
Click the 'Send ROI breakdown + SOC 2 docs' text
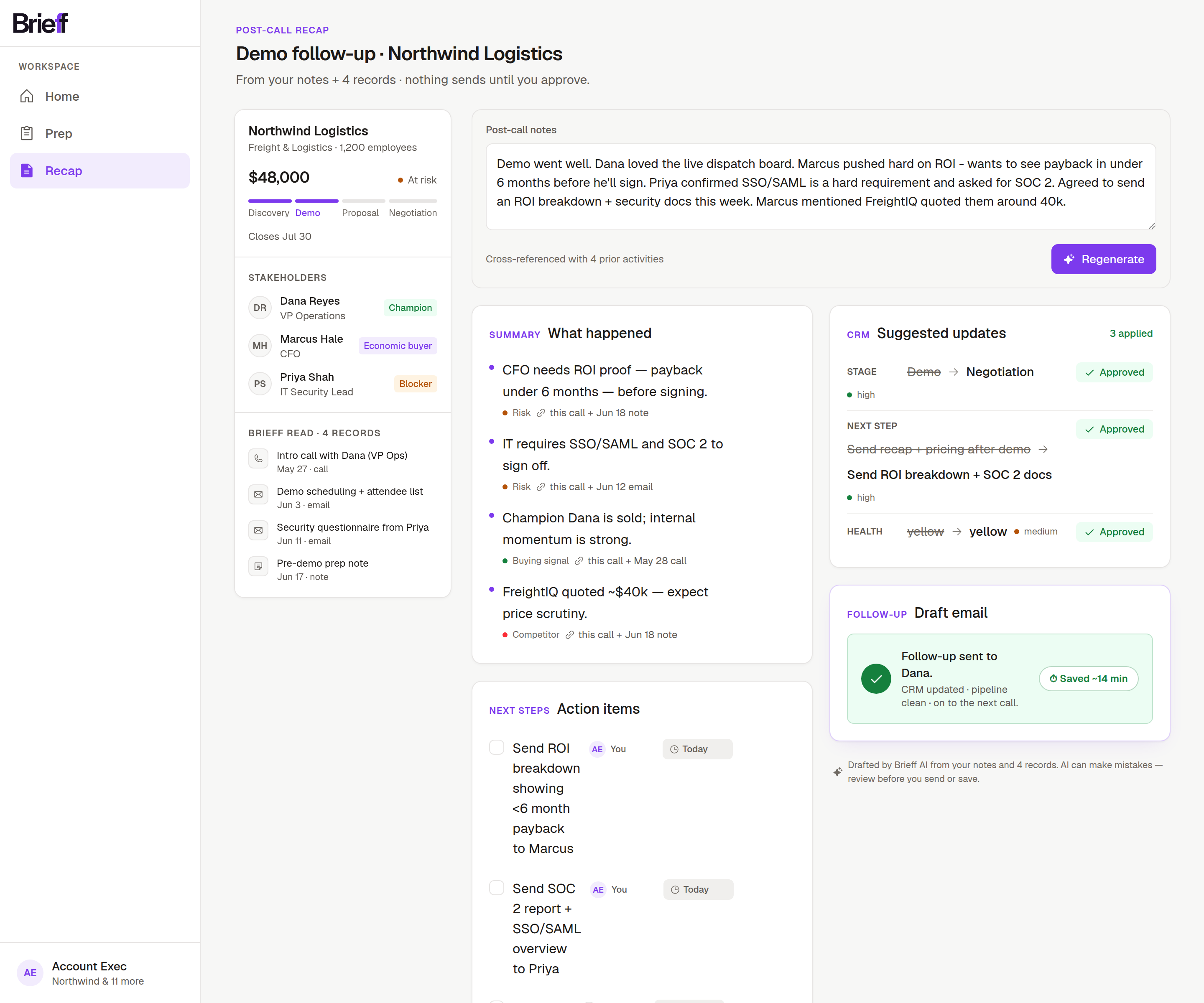949,475
